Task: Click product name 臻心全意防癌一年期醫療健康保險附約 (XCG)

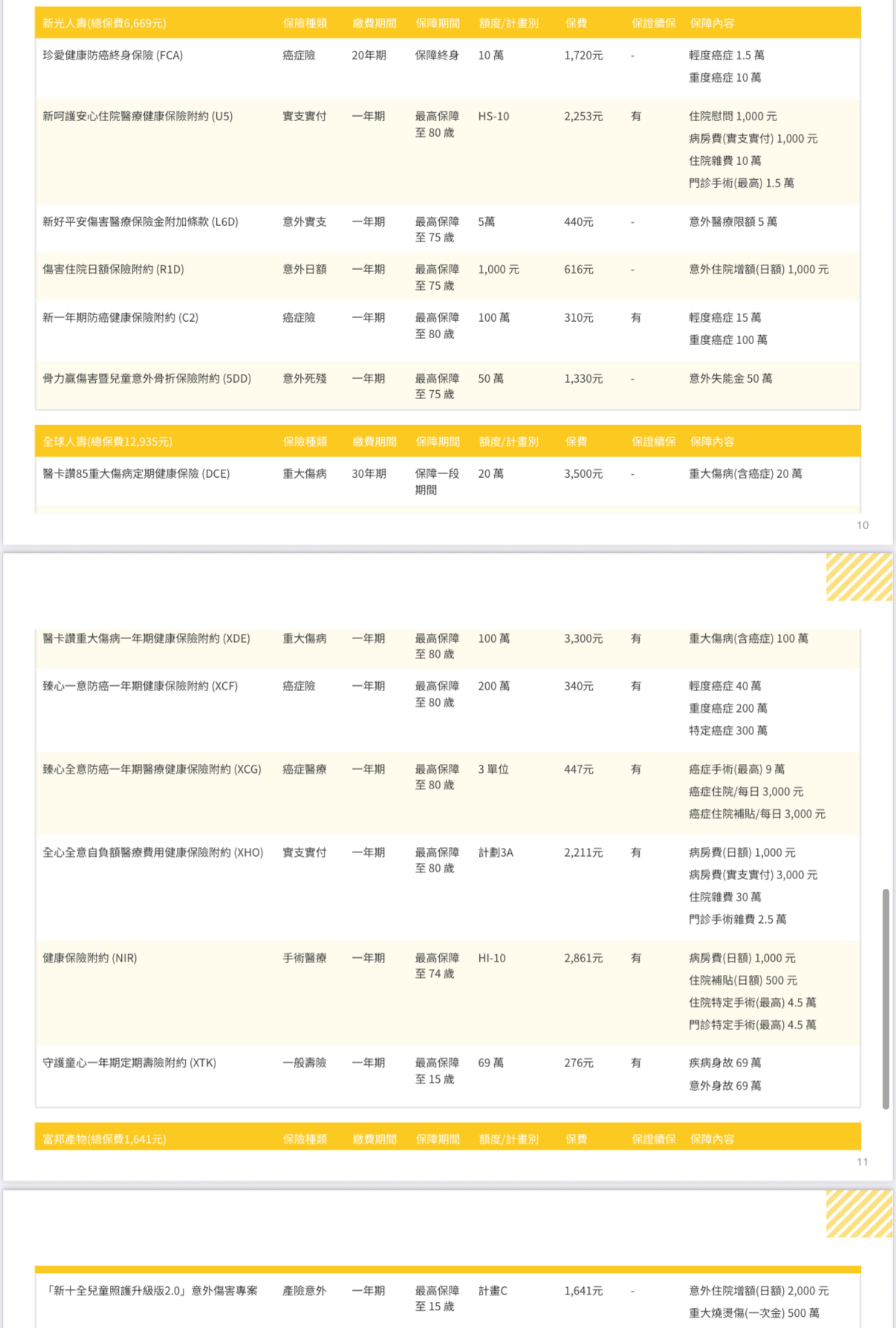Action: click(152, 769)
